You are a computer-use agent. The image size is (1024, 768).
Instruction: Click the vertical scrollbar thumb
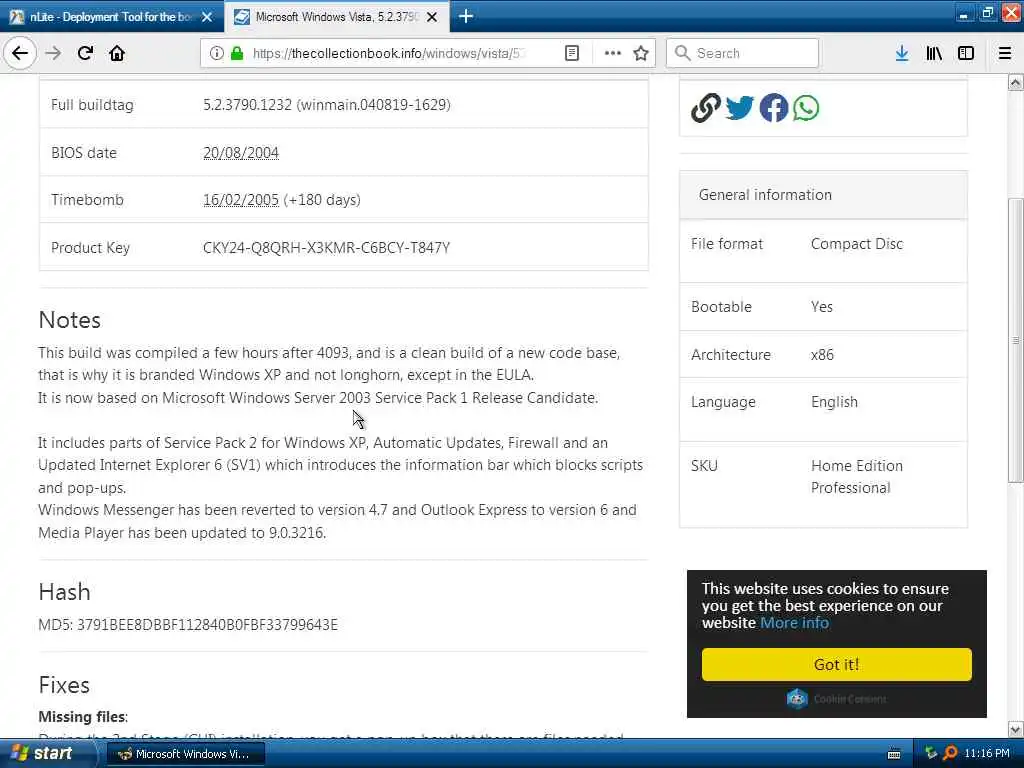point(1015,340)
